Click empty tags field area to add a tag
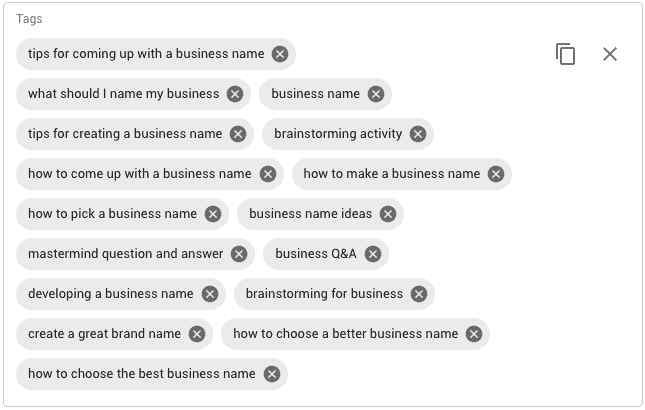The width and height of the screenshot is (645, 410). [x=452, y=374]
